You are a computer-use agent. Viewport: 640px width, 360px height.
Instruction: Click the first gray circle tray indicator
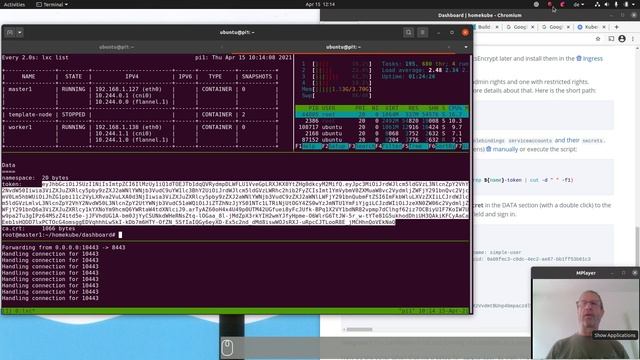pos(536,4)
